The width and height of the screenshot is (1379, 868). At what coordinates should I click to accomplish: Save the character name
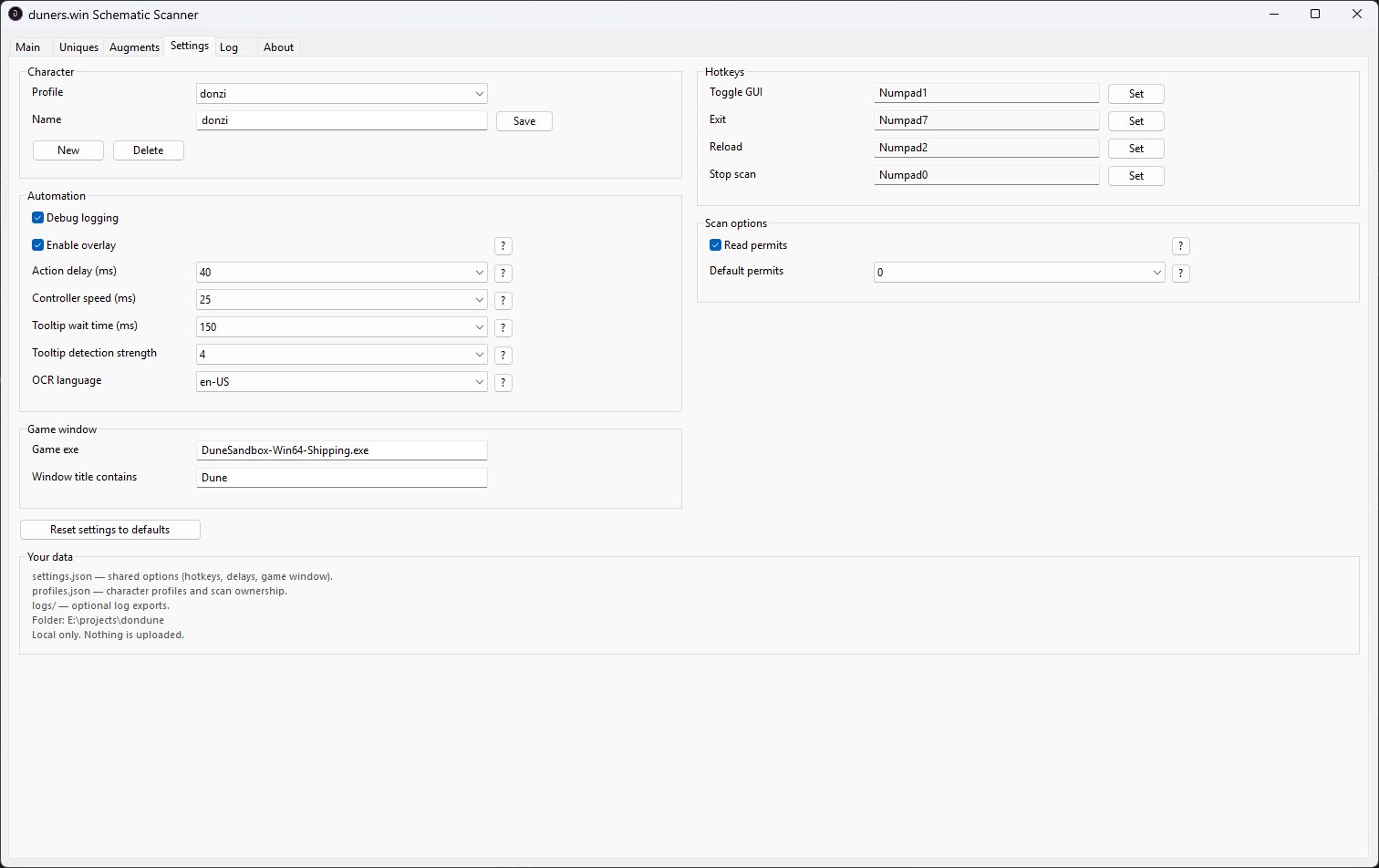(x=524, y=121)
